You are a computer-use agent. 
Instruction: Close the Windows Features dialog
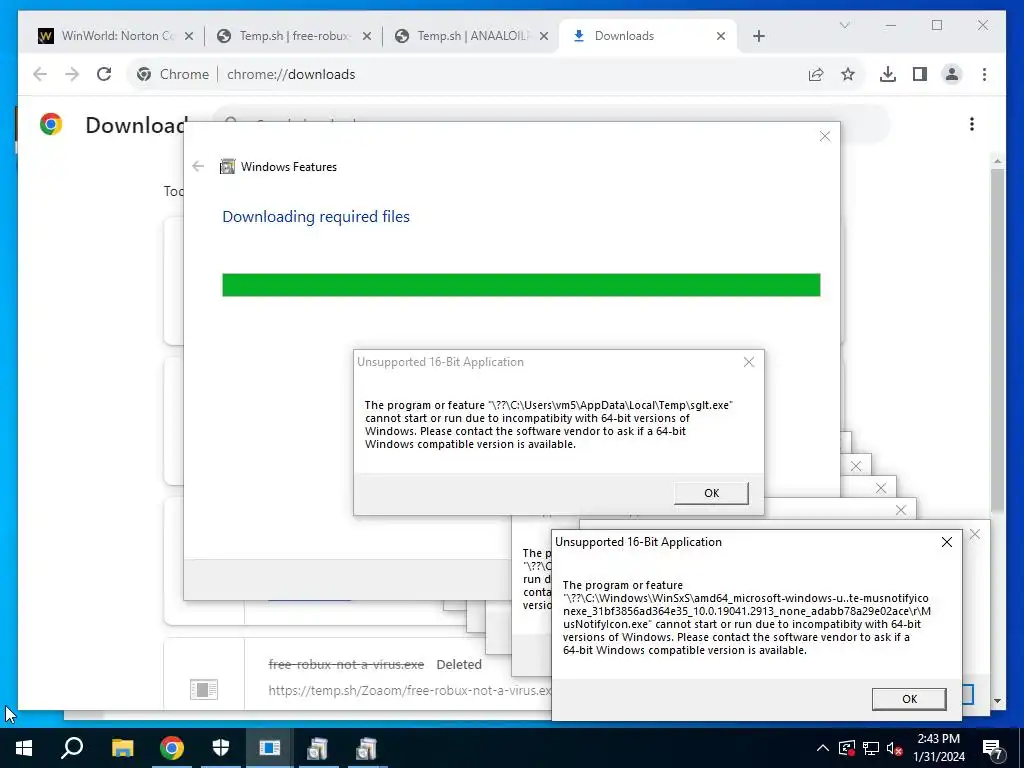click(x=825, y=136)
